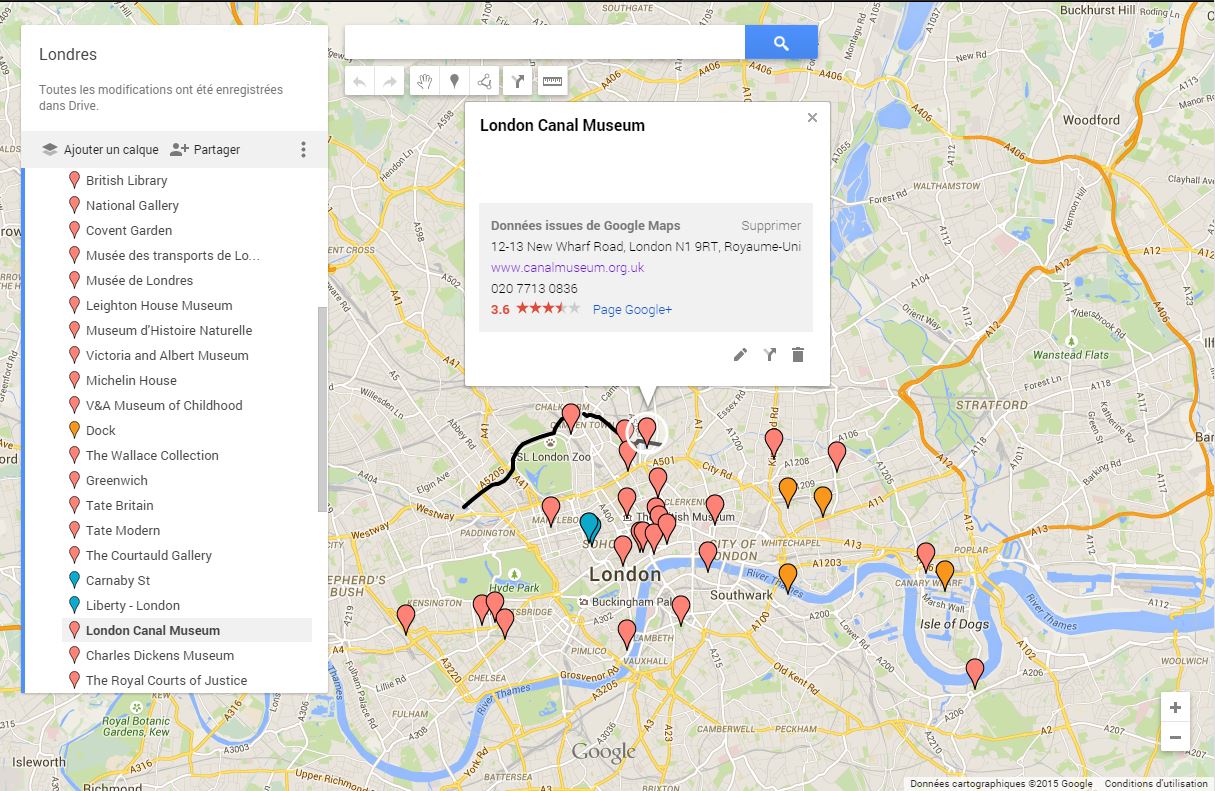Click the red marker near Marylebone

click(x=551, y=509)
